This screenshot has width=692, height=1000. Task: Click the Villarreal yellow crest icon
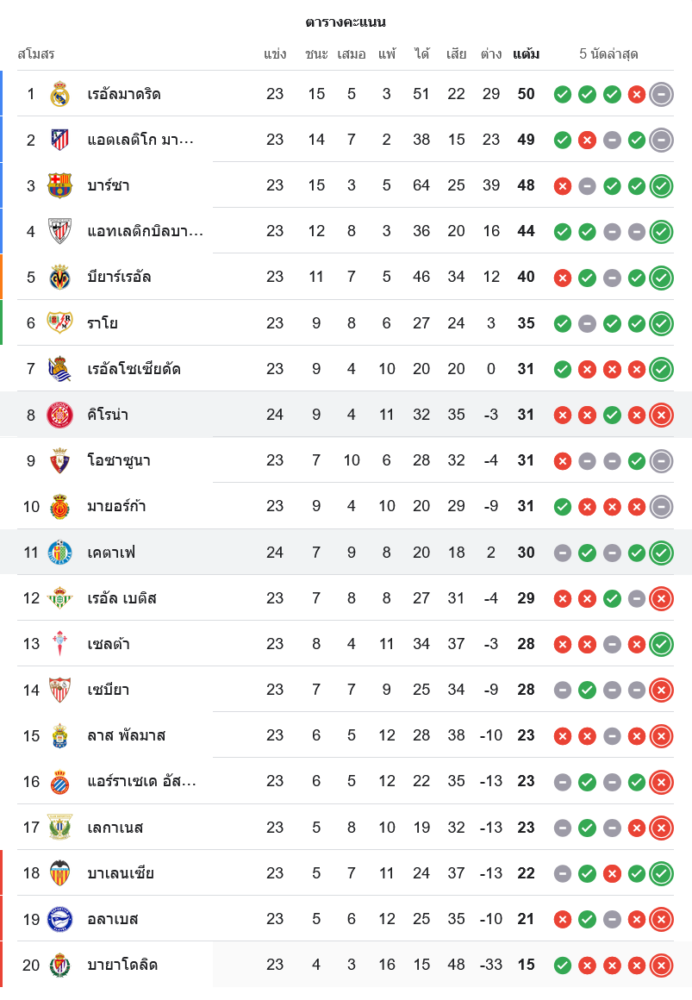point(60,277)
